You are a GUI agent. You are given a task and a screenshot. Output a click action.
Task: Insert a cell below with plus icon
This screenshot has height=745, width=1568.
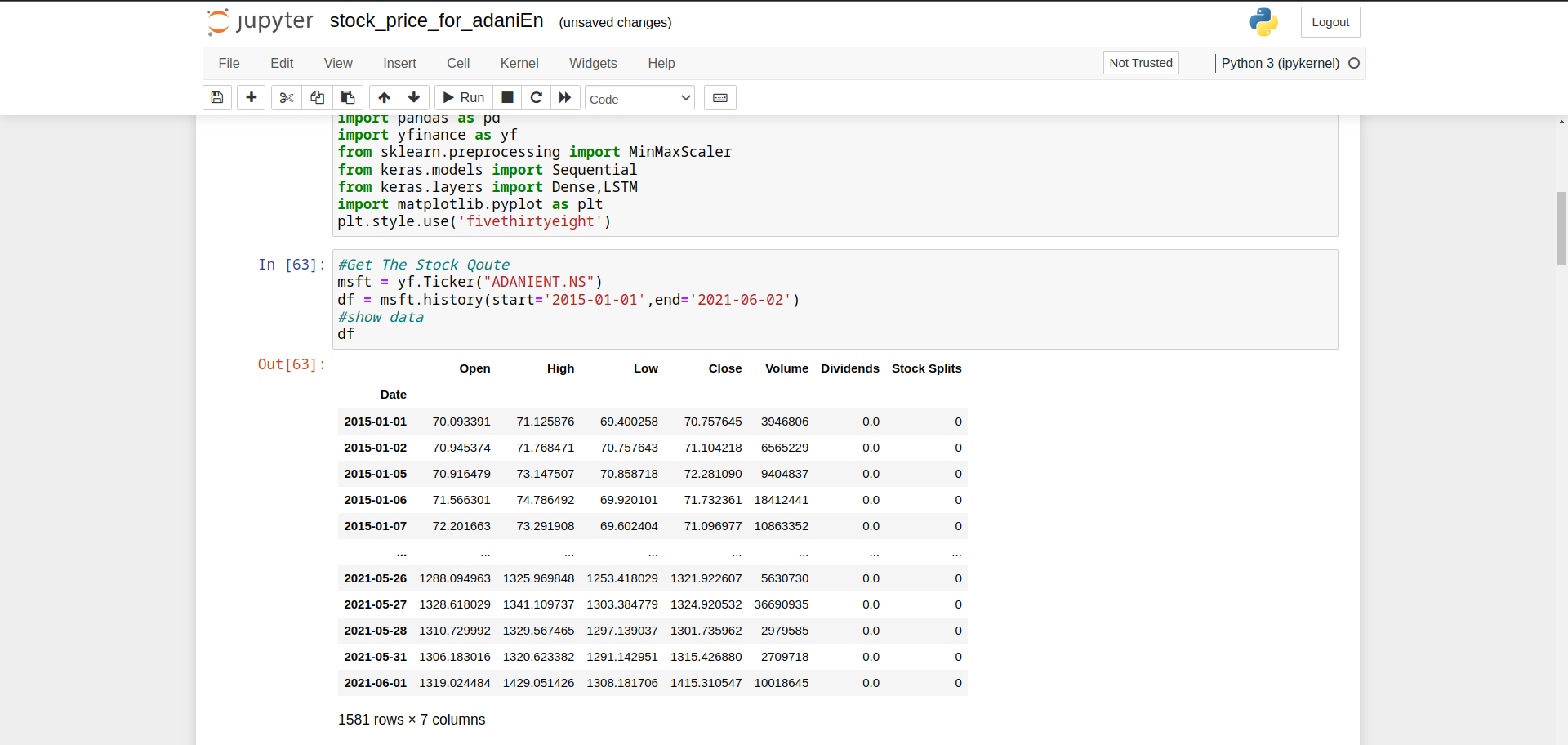252,98
